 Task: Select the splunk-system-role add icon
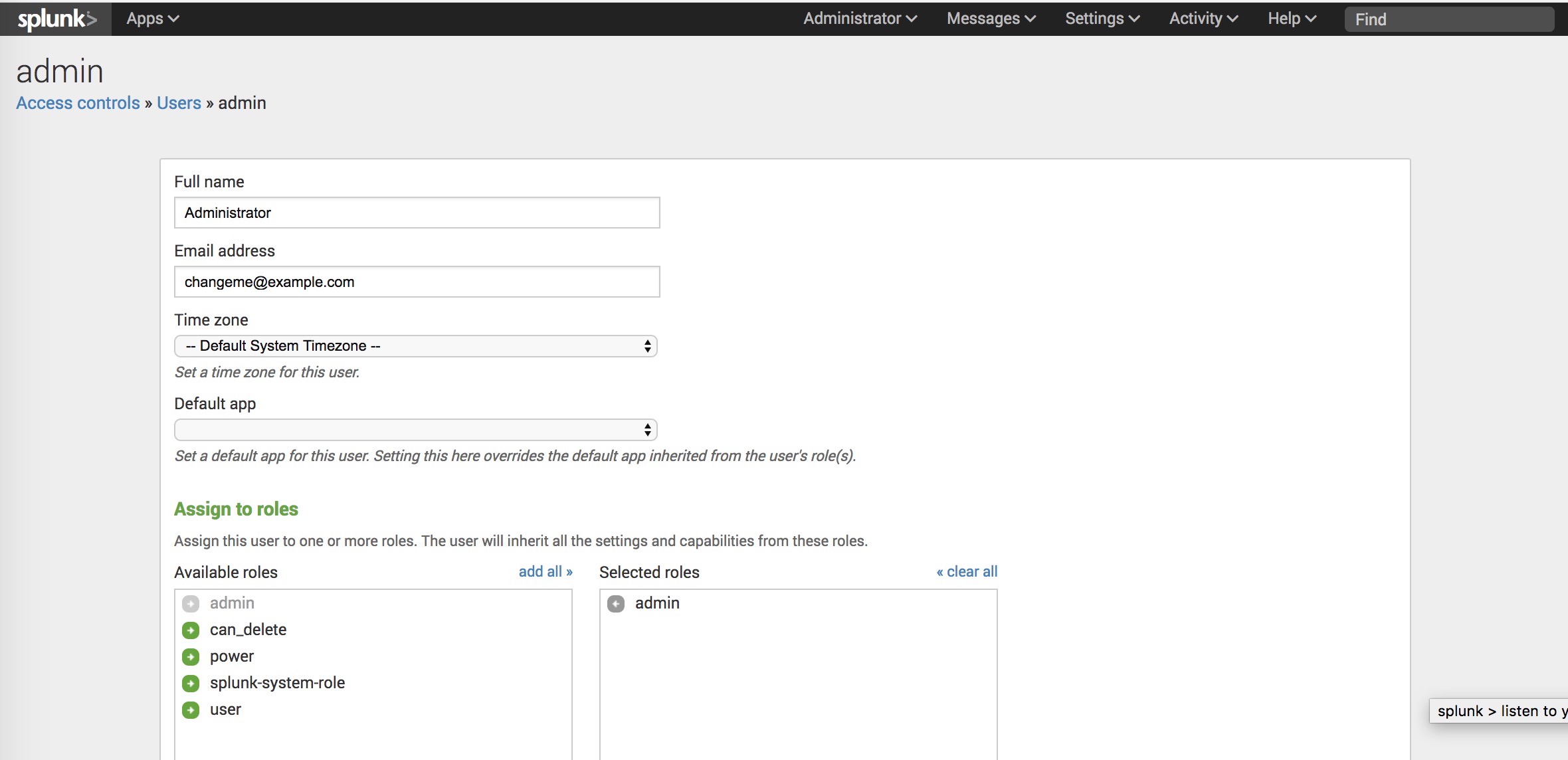tap(191, 683)
